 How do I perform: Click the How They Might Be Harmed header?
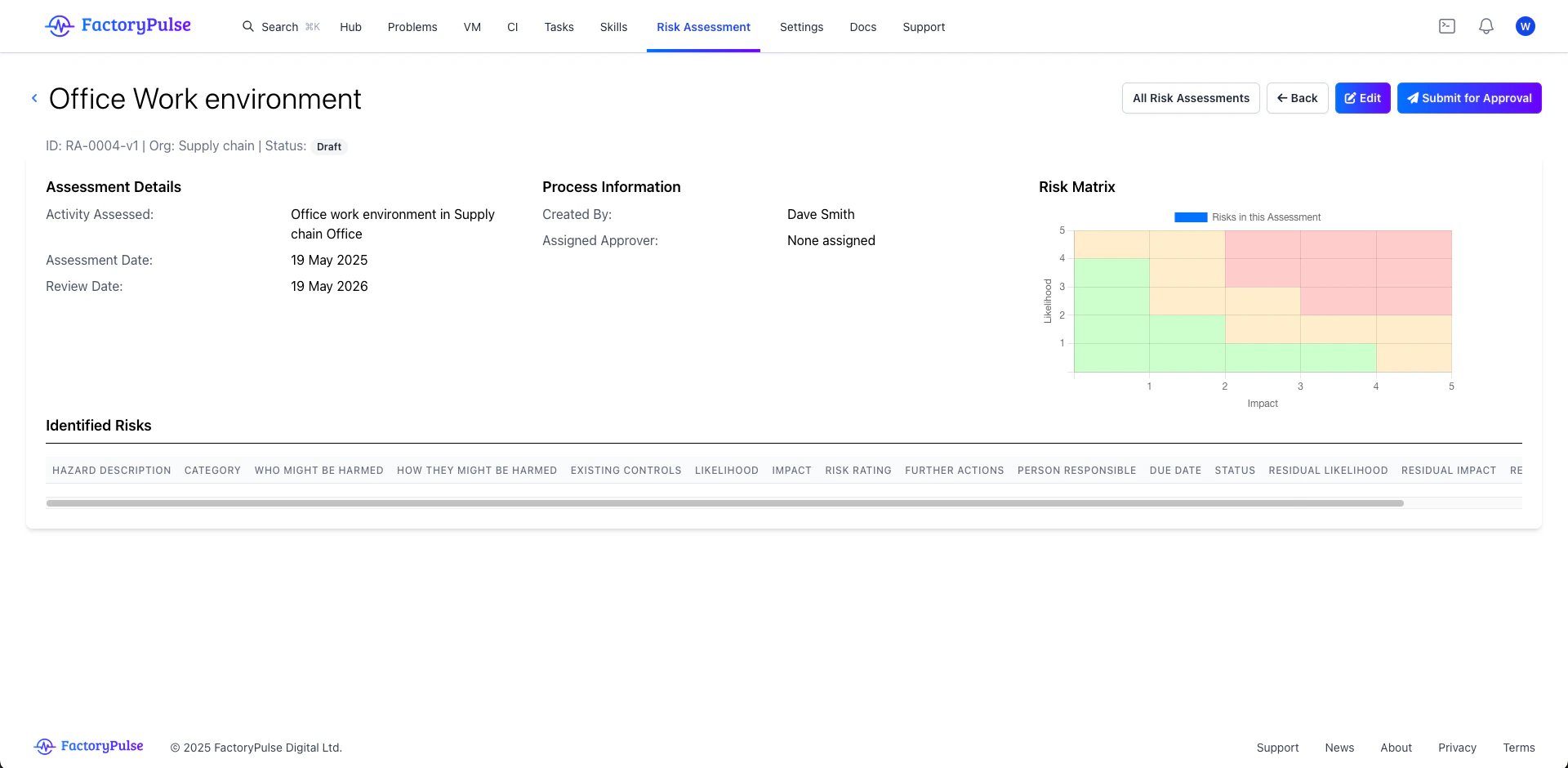477,471
